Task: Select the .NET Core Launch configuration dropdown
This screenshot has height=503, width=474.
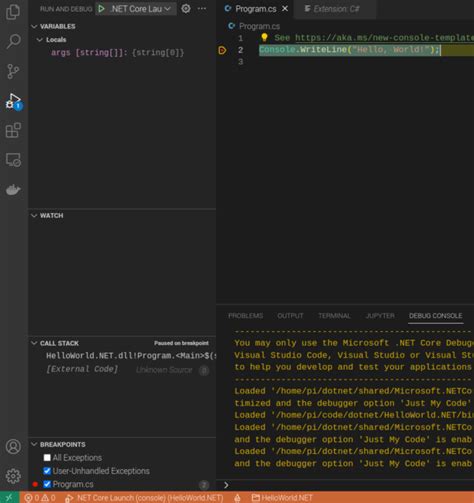Action: pos(140,9)
